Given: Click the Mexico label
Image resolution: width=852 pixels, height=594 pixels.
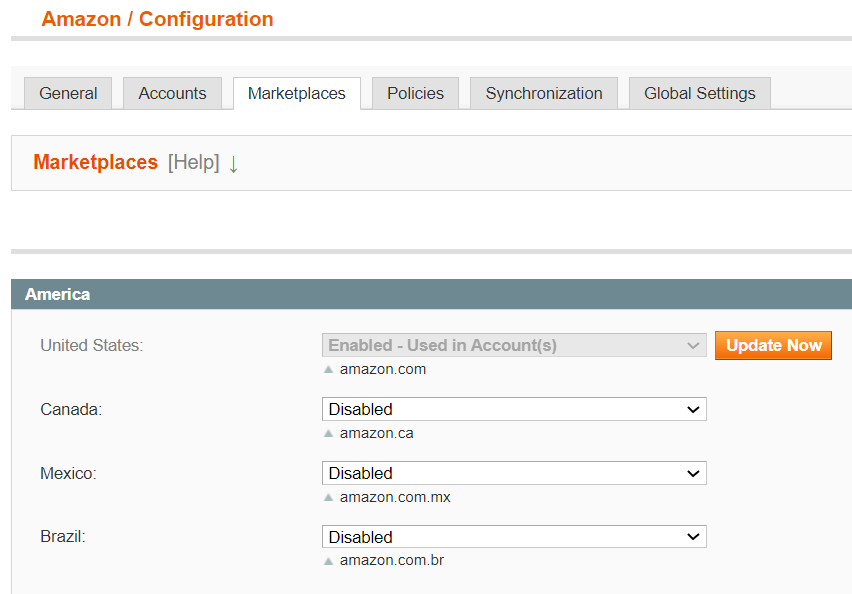Looking at the screenshot, I should pyautogui.click(x=68, y=473).
